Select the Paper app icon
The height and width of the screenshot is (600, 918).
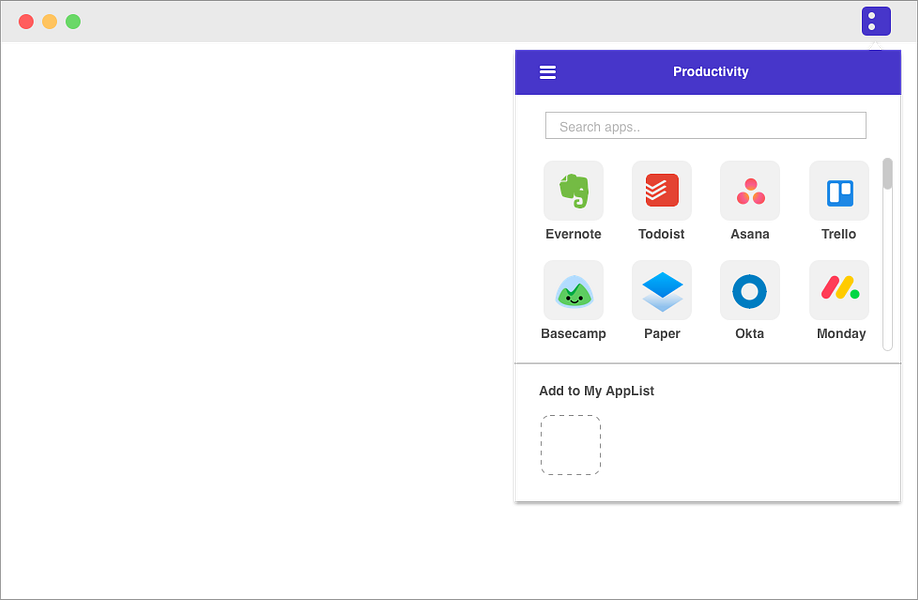661,290
